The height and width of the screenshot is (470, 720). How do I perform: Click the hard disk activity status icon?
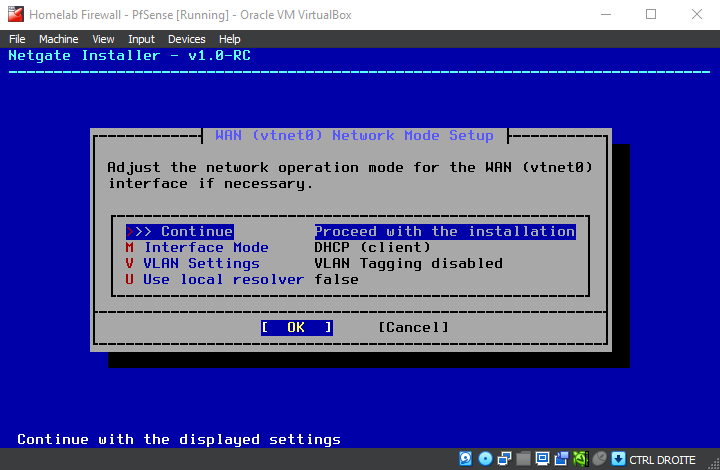point(466,459)
